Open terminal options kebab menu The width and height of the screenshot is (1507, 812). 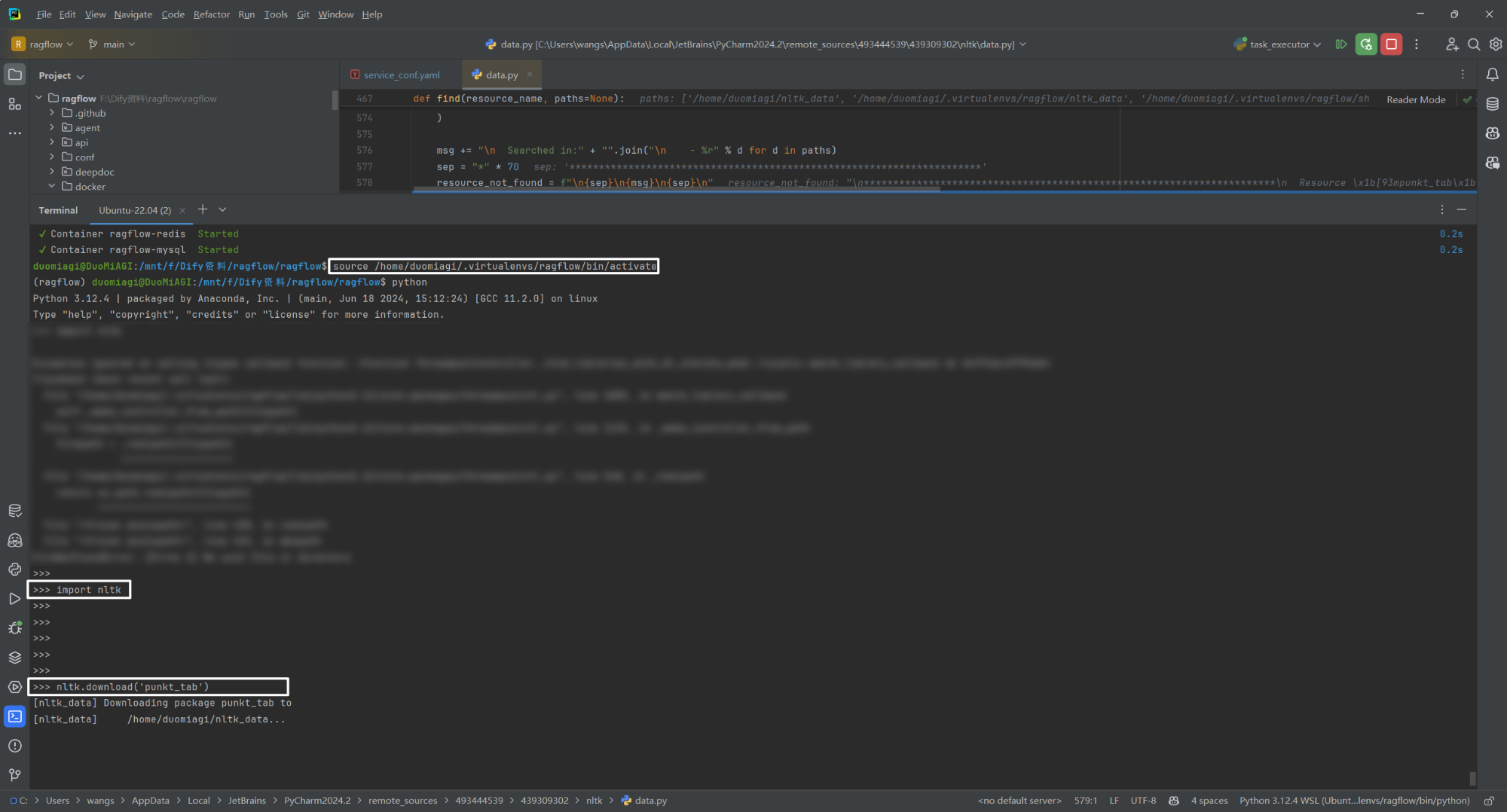point(1442,210)
